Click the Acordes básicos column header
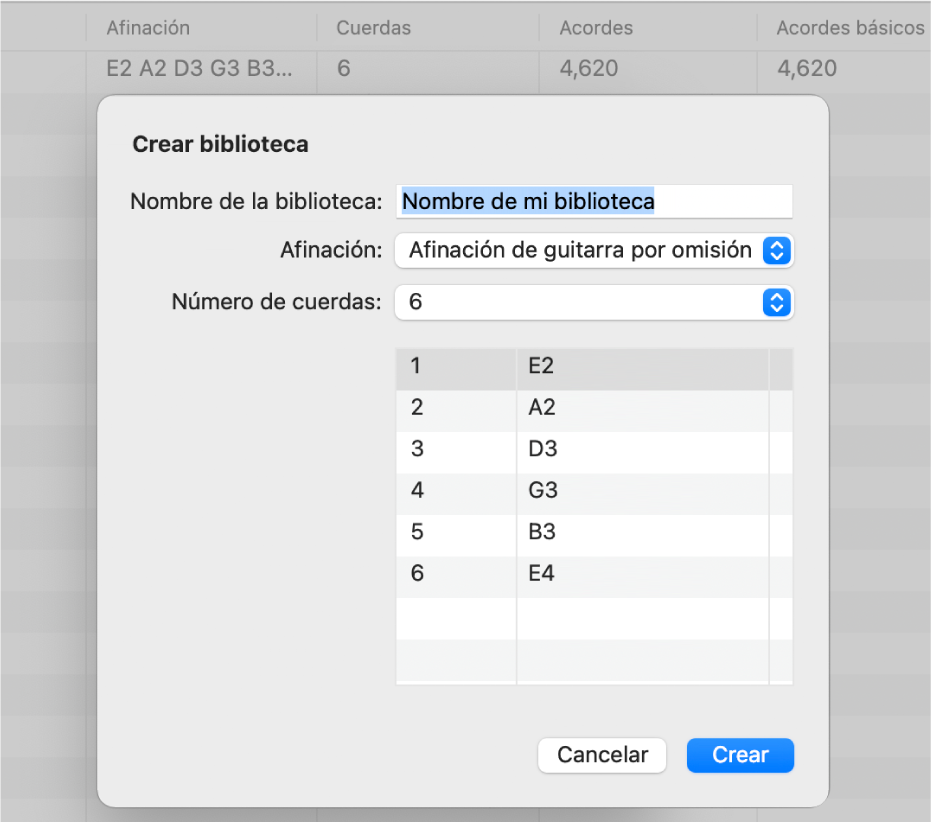This screenshot has height=822, width=931. click(x=850, y=28)
